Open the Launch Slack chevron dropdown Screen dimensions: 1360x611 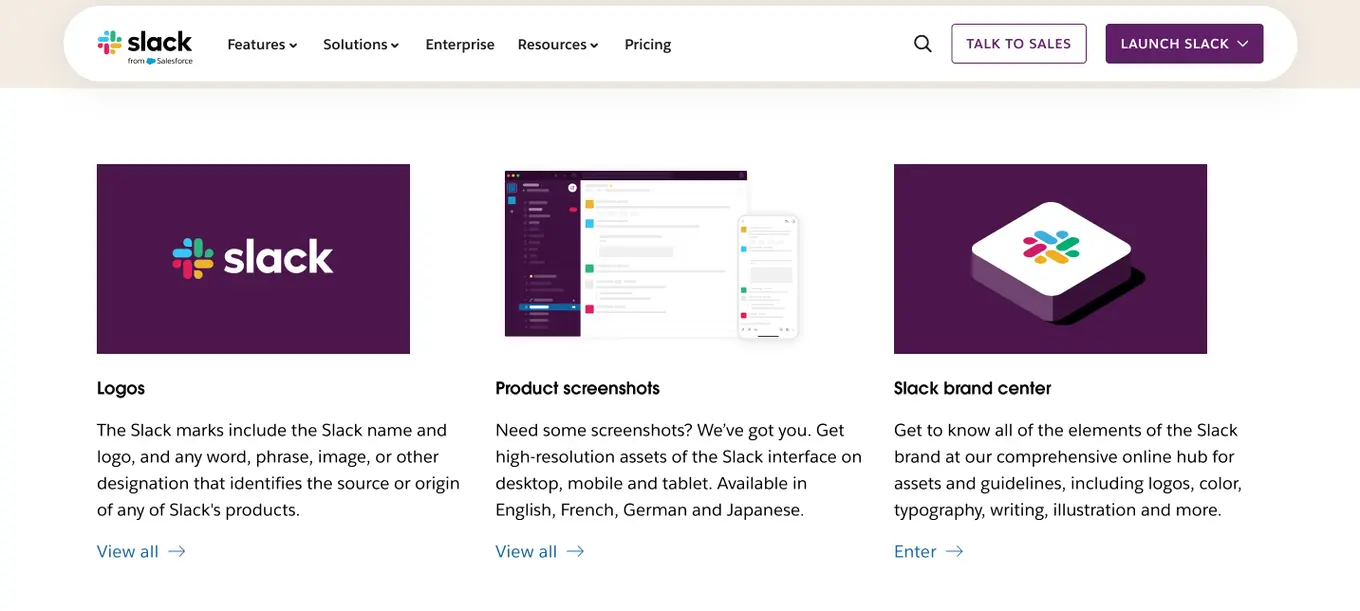pyautogui.click(x=1241, y=43)
